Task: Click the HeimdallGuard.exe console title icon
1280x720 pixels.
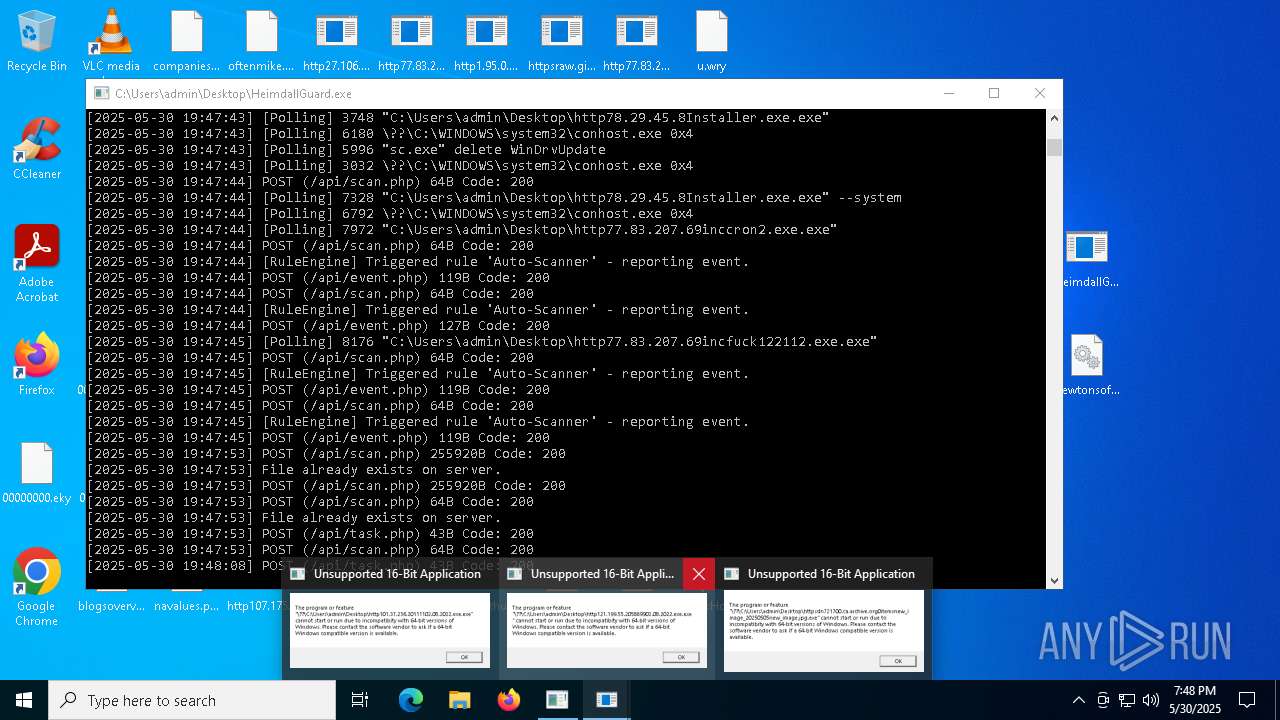Action: [x=101, y=93]
